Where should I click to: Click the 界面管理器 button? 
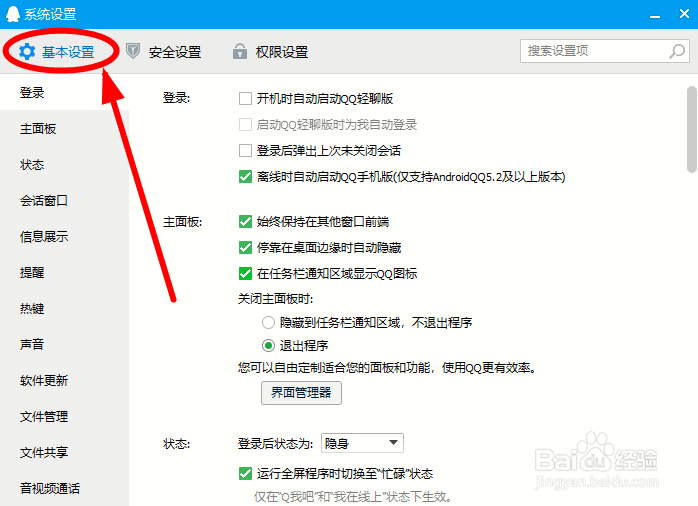(301, 393)
